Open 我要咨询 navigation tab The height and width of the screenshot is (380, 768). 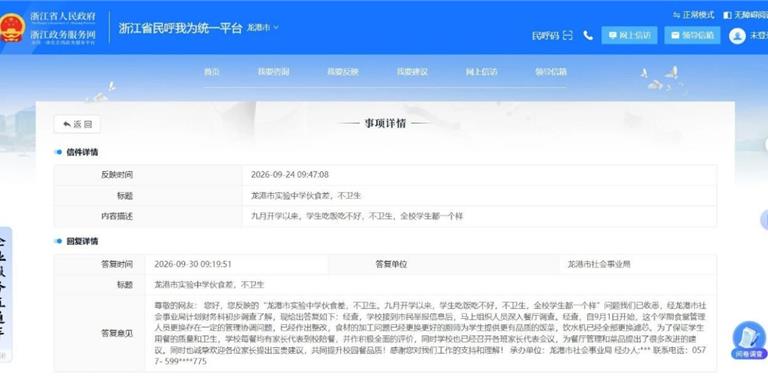click(273, 72)
